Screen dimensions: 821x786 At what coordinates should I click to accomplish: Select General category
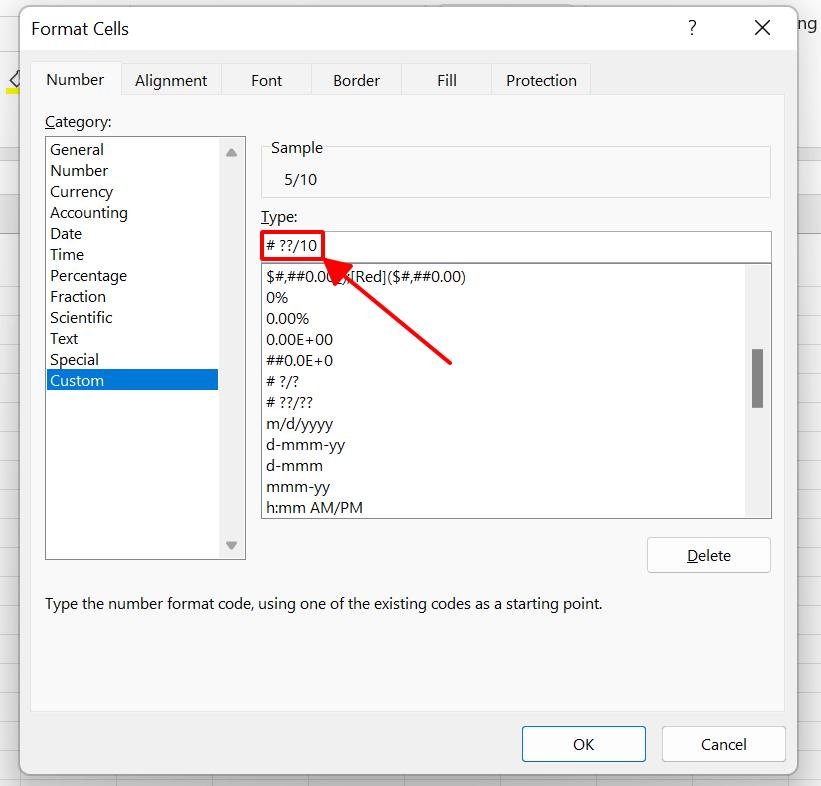point(132,150)
